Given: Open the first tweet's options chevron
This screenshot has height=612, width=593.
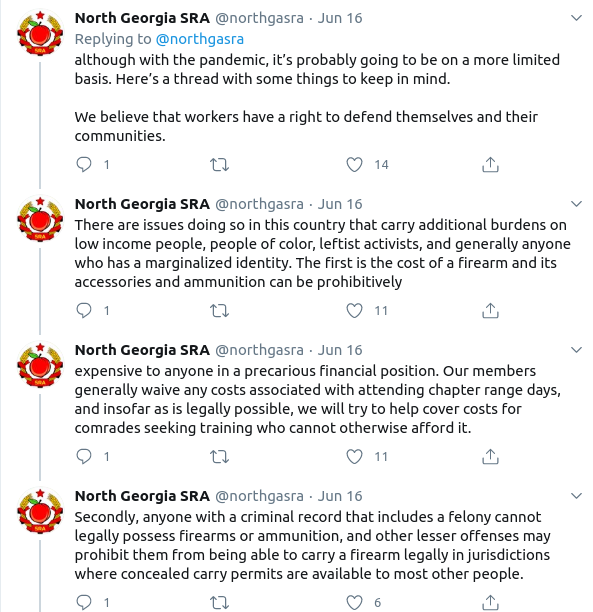Looking at the screenshot, I should point(576,18).
